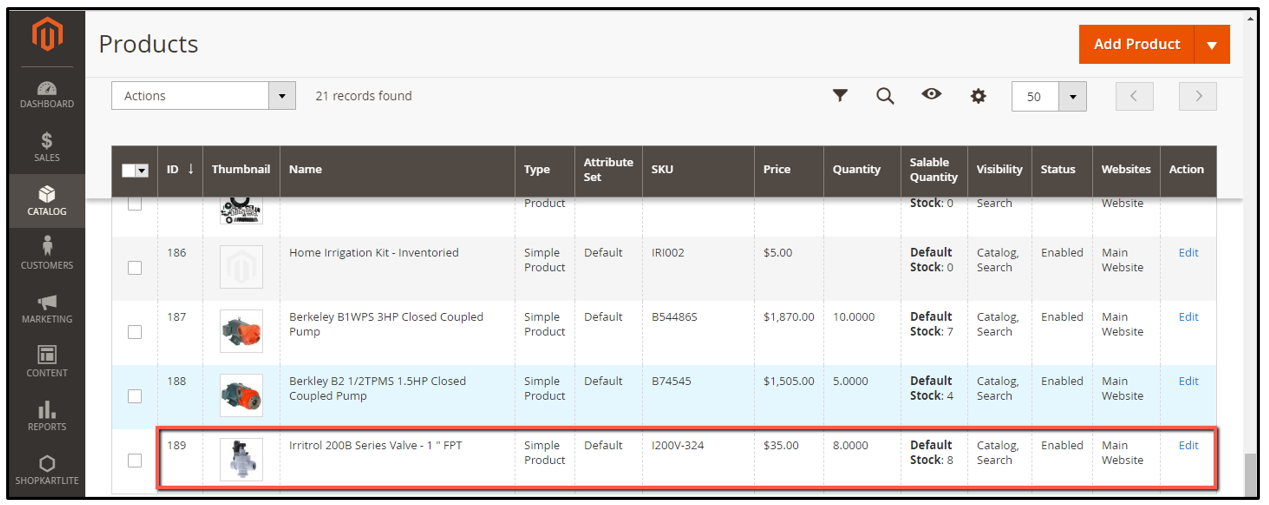Open the Marketing megaphone icon
1269x505 pixels.
[x=47, y=302]
